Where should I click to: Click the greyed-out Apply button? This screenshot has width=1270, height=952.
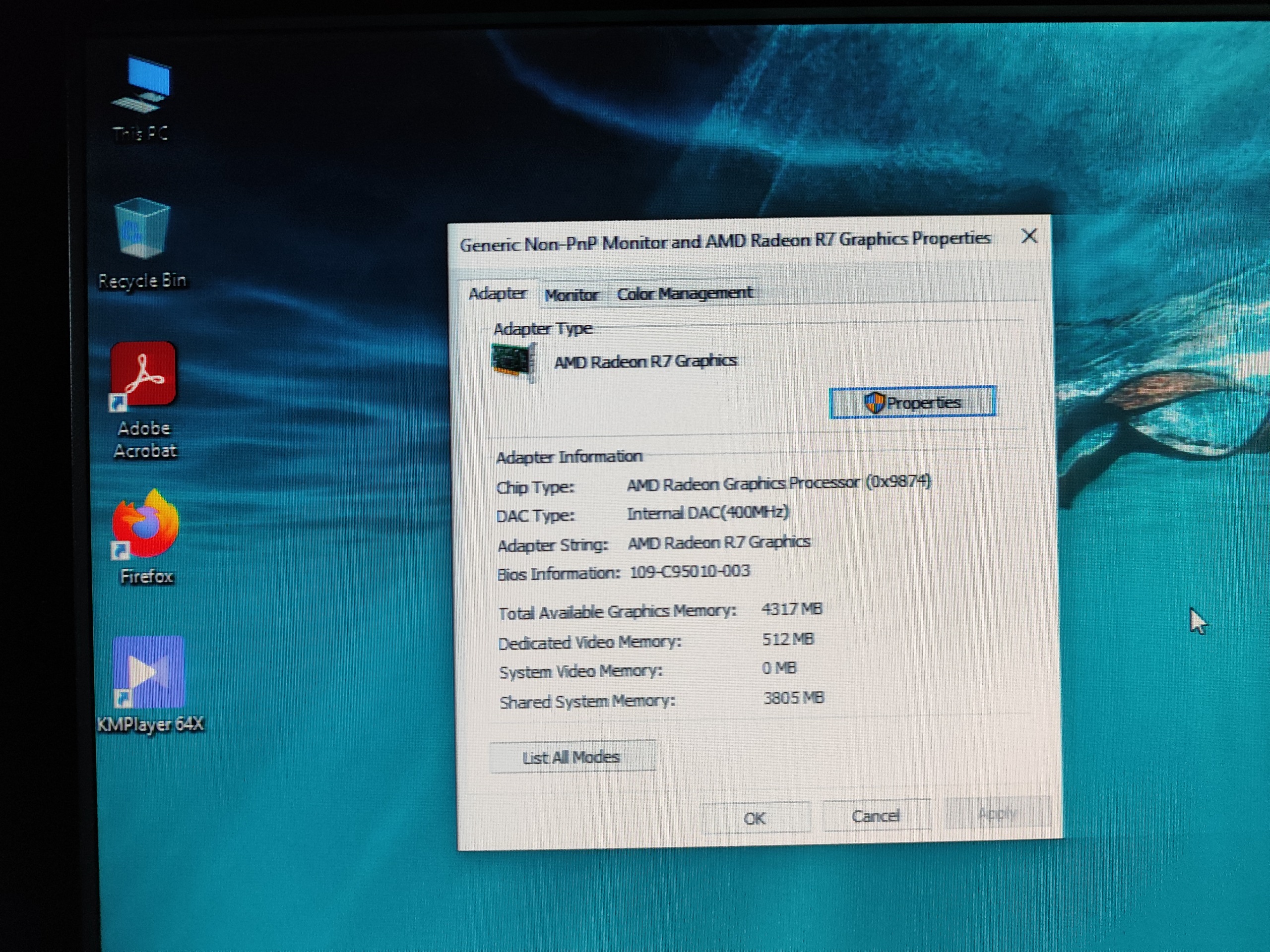pos(997,814)
